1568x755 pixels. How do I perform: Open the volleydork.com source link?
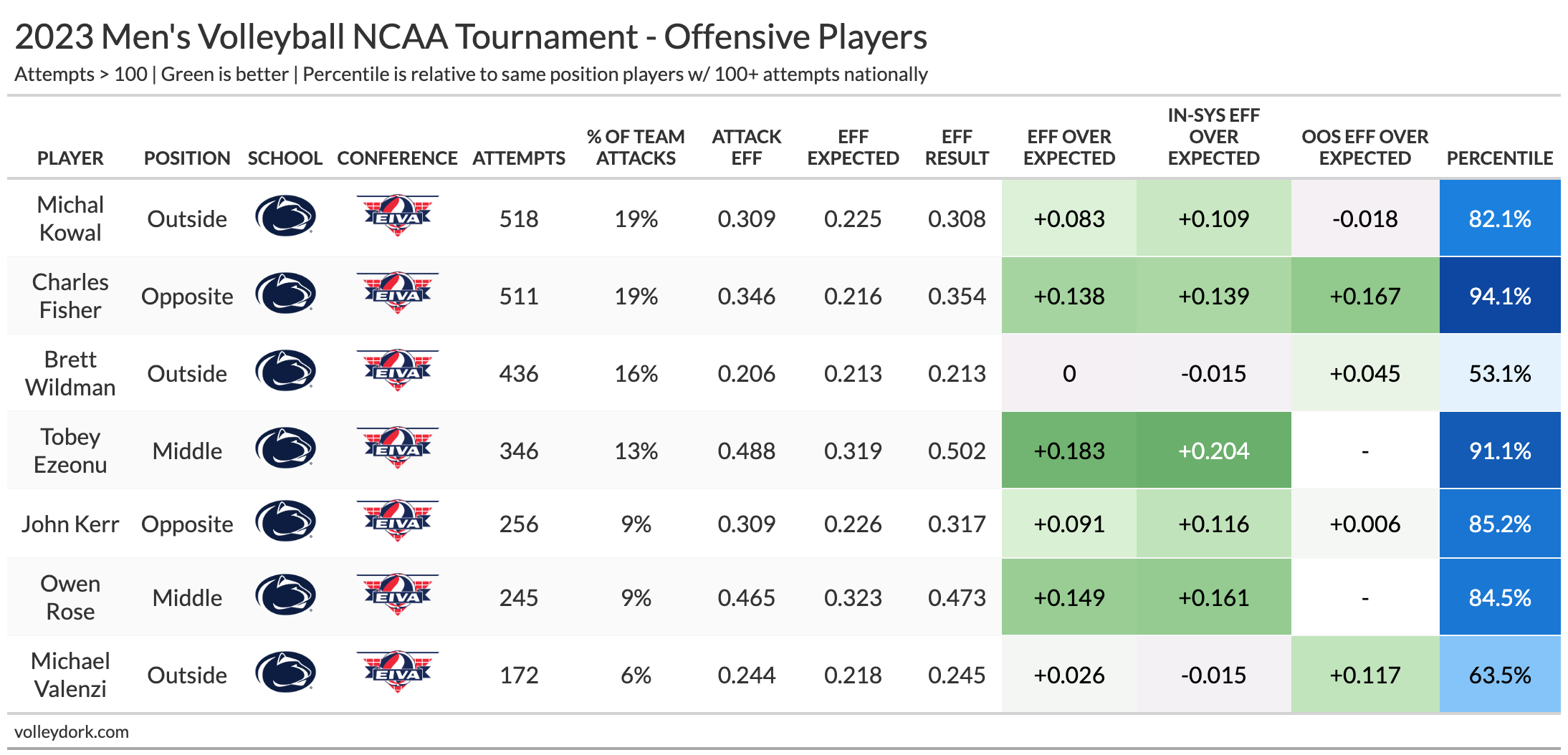tap(72, 732)
